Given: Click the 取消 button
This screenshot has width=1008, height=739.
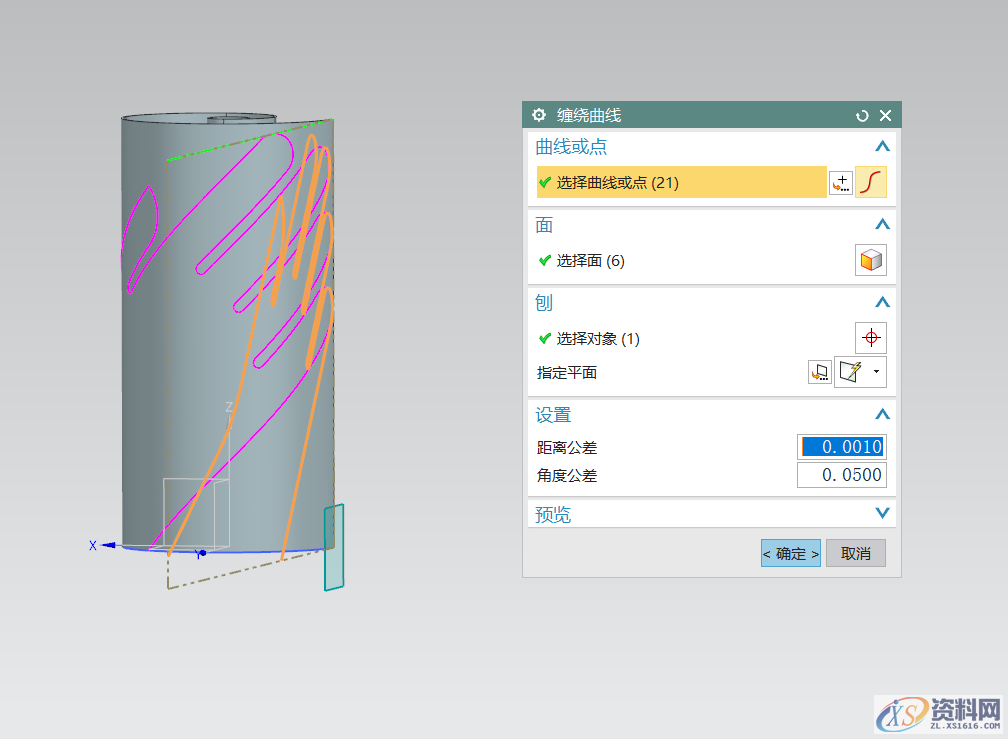Looking at the screenshot, I should (855, 553).
